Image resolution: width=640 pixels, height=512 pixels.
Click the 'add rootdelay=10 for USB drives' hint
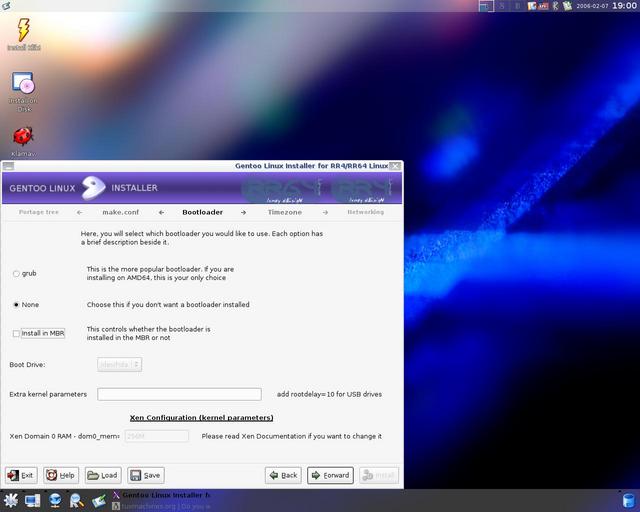329,394
